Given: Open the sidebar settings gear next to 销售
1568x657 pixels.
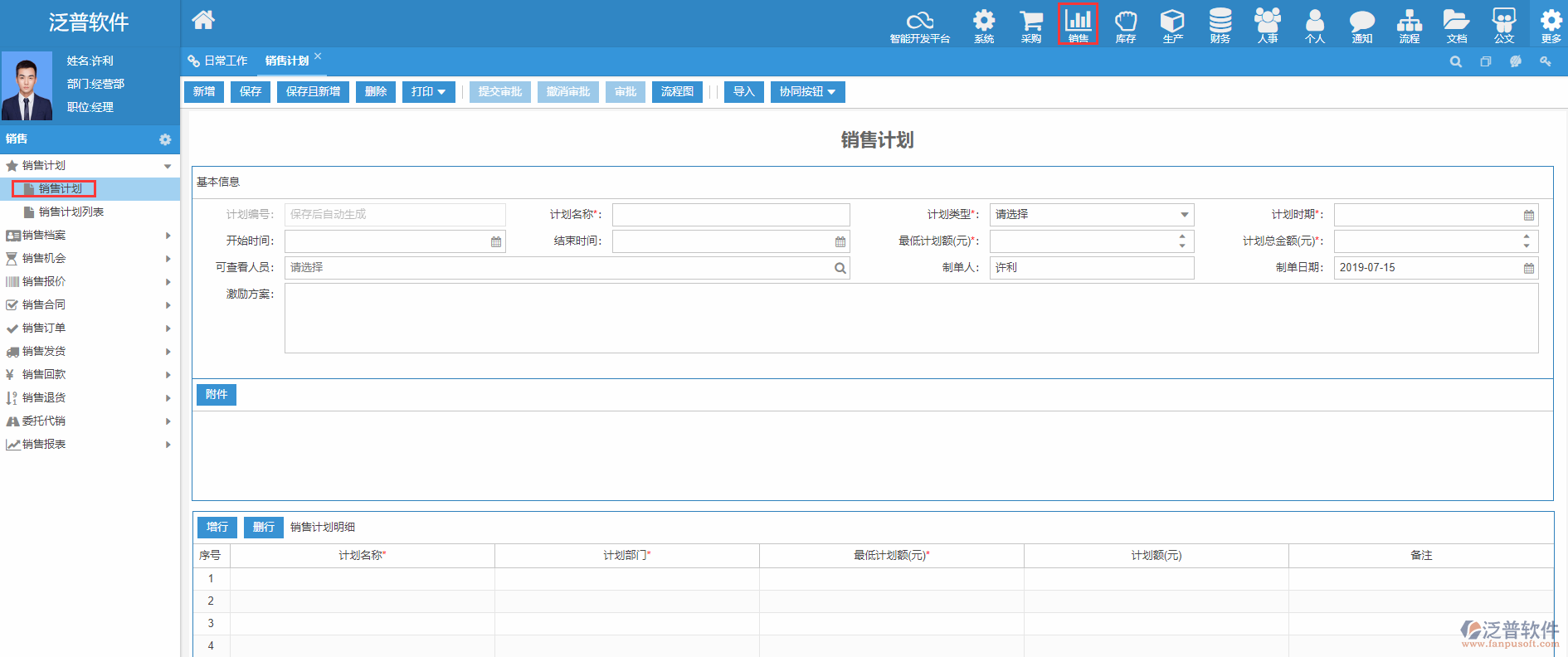Looking at the screenshot, I should point(165,139).
